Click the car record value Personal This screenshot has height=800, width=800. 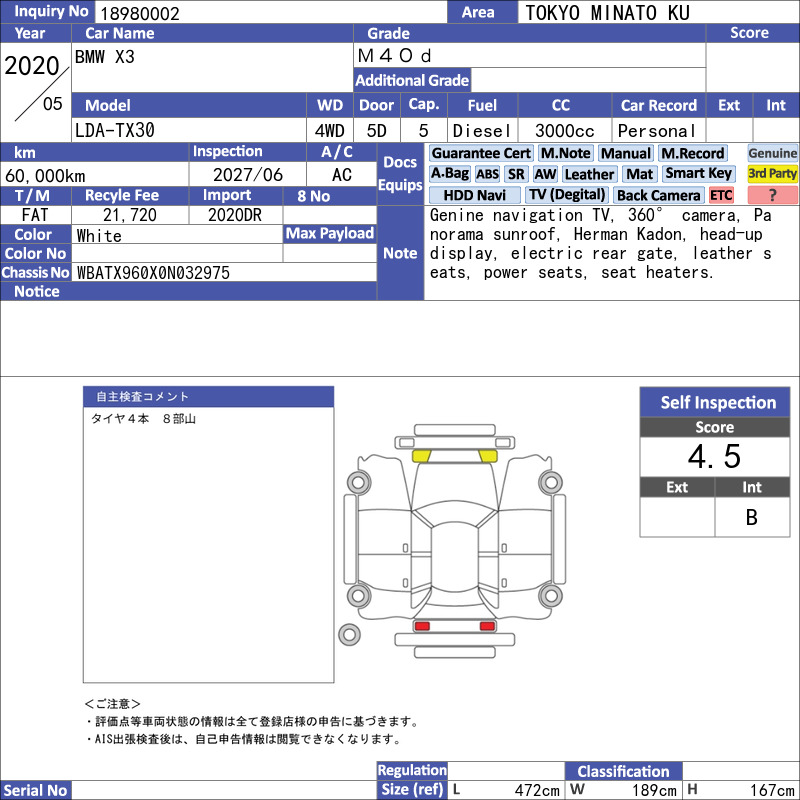point(656,131)
